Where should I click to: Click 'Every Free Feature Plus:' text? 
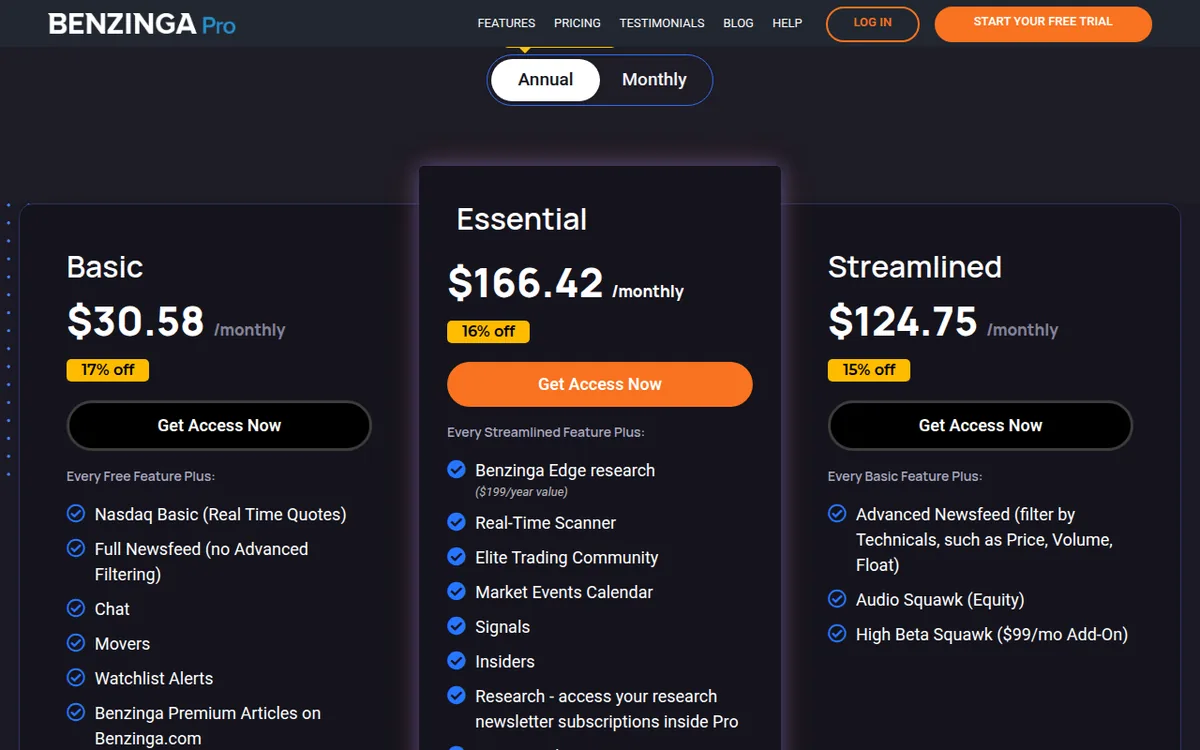141,476
